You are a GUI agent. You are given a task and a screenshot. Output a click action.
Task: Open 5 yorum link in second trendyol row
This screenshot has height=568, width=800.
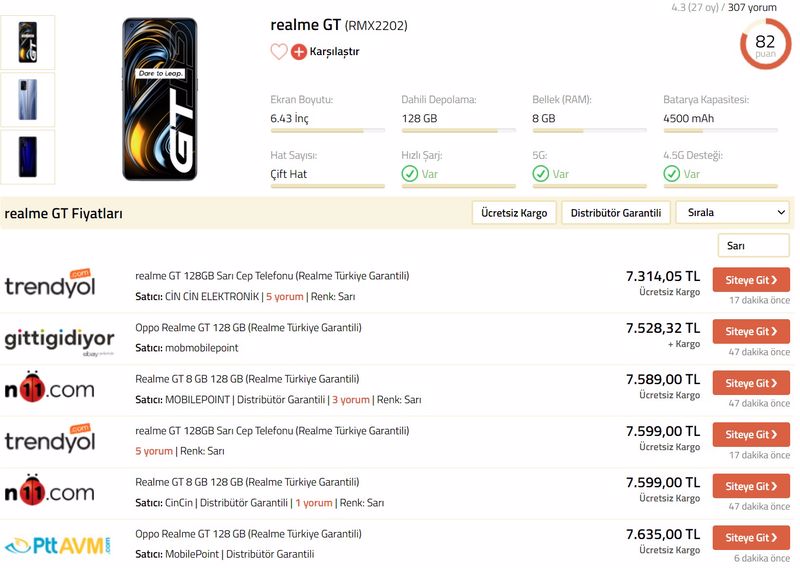tap(154, 451)
